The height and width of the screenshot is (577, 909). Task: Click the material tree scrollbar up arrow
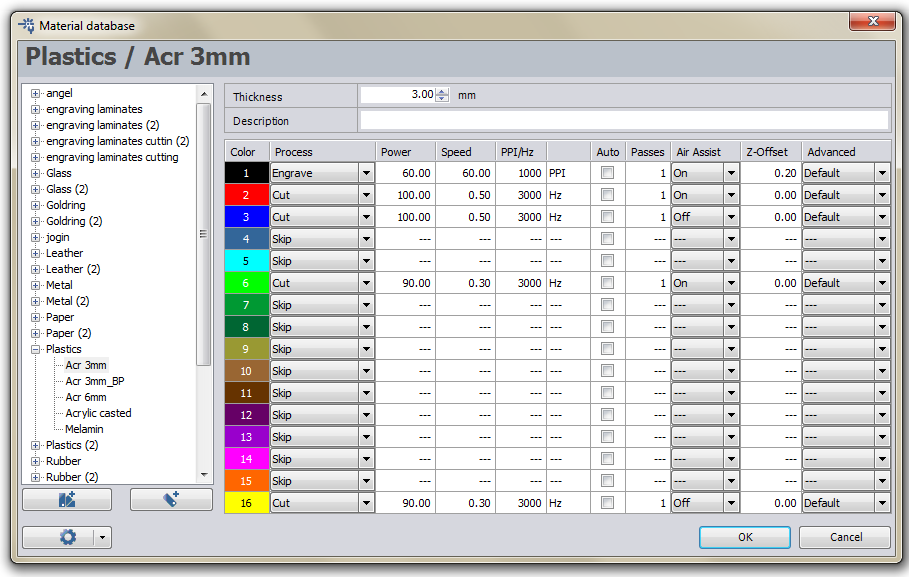[203, 93]
